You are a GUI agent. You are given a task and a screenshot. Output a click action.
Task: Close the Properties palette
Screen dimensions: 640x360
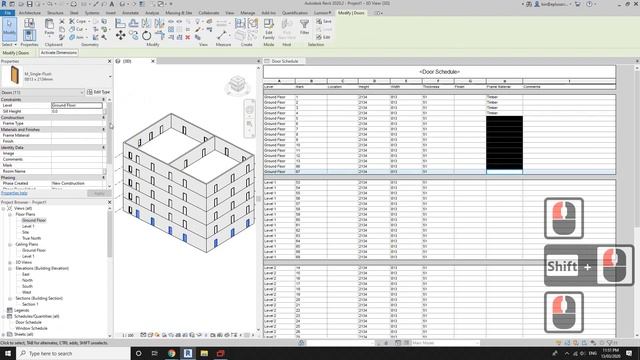(109, 61)
